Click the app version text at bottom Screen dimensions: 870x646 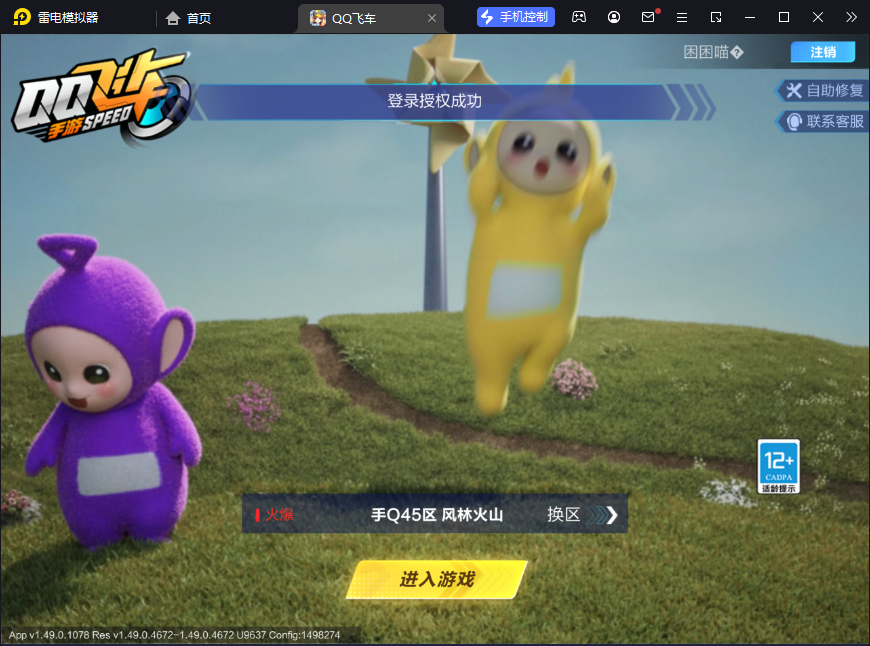click(x=174, y=635)
